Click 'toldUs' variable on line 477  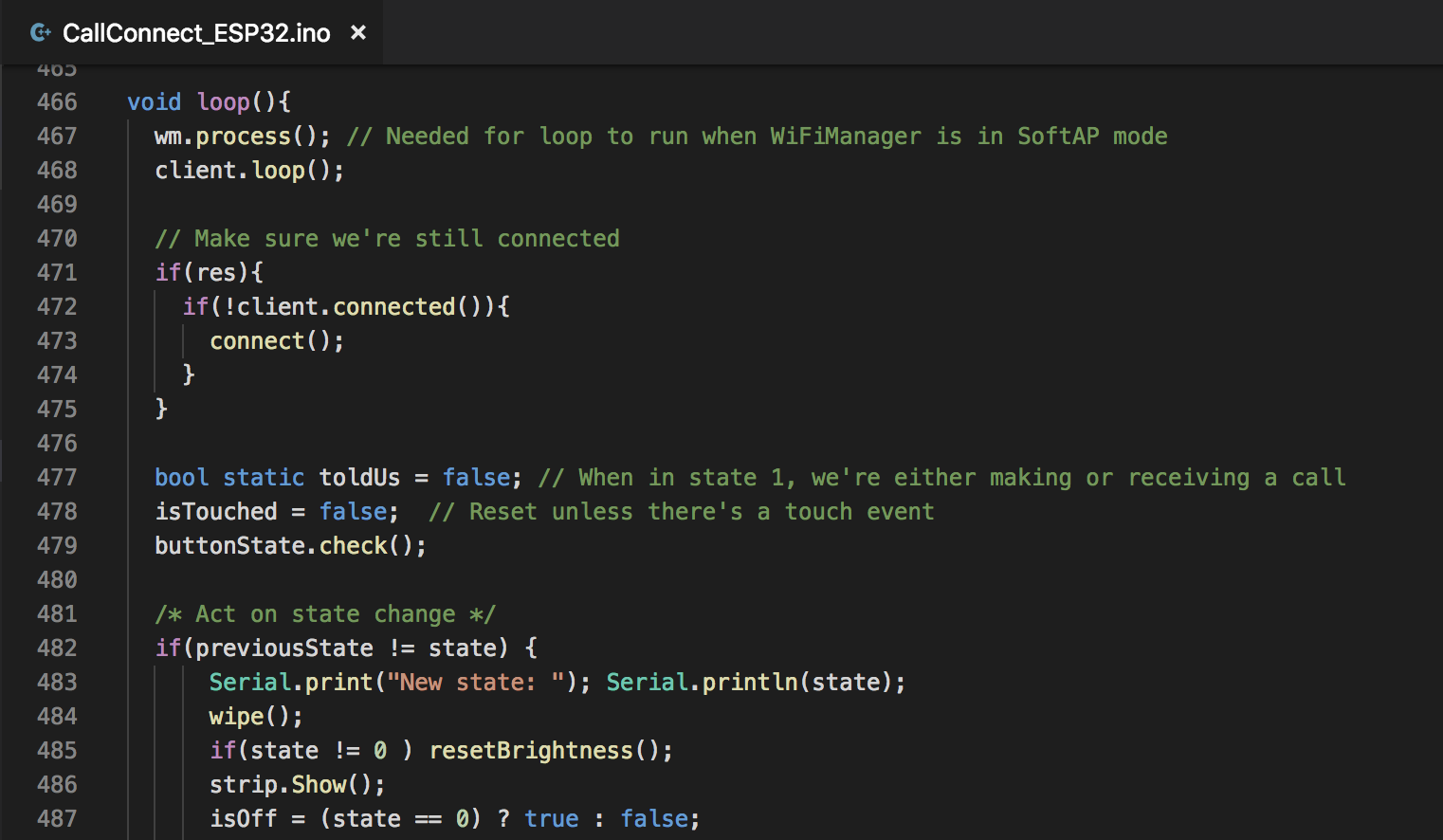(x=359, y=478)
